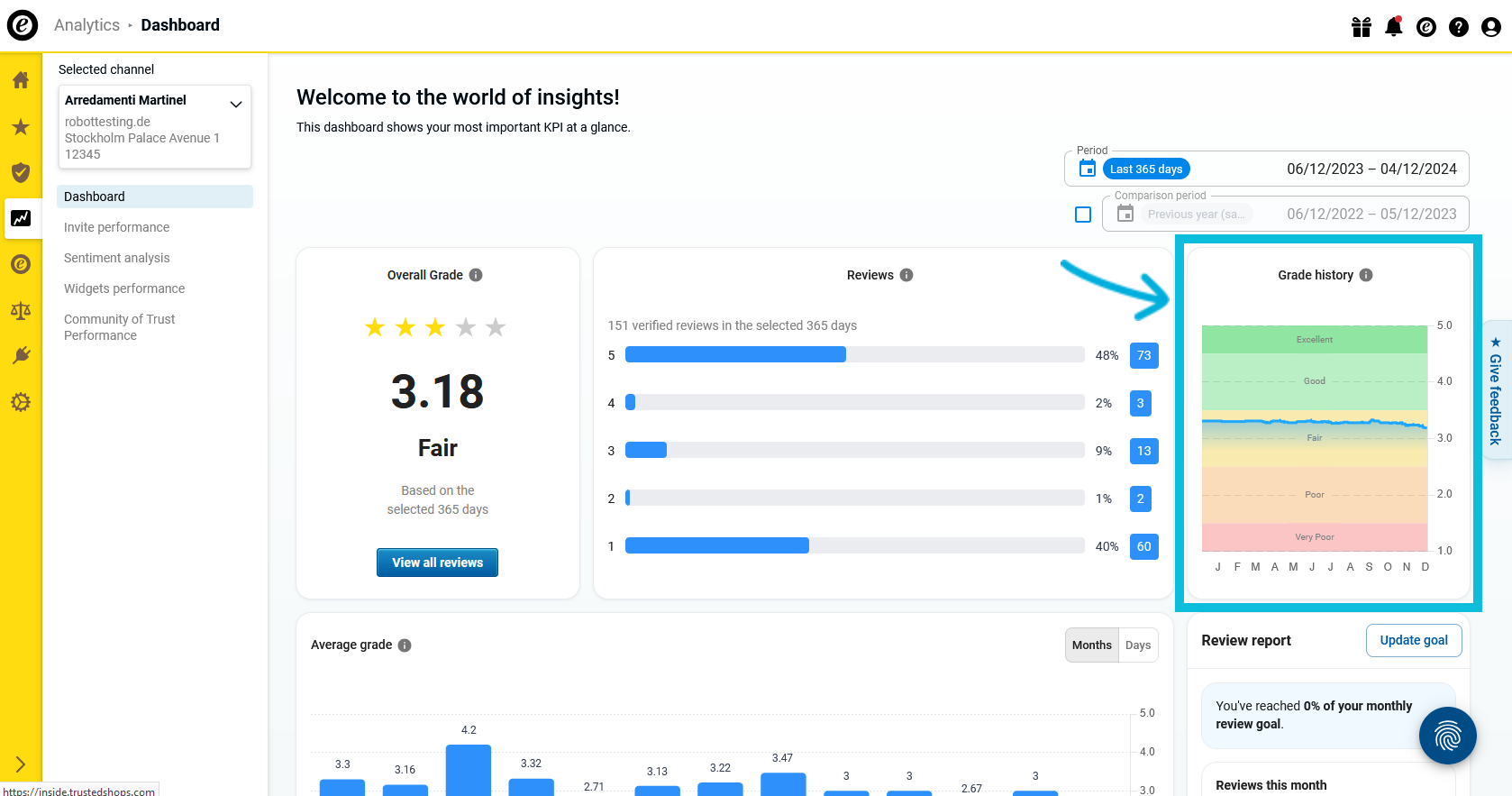Click the Reviews this month heading

[1271, 785]
